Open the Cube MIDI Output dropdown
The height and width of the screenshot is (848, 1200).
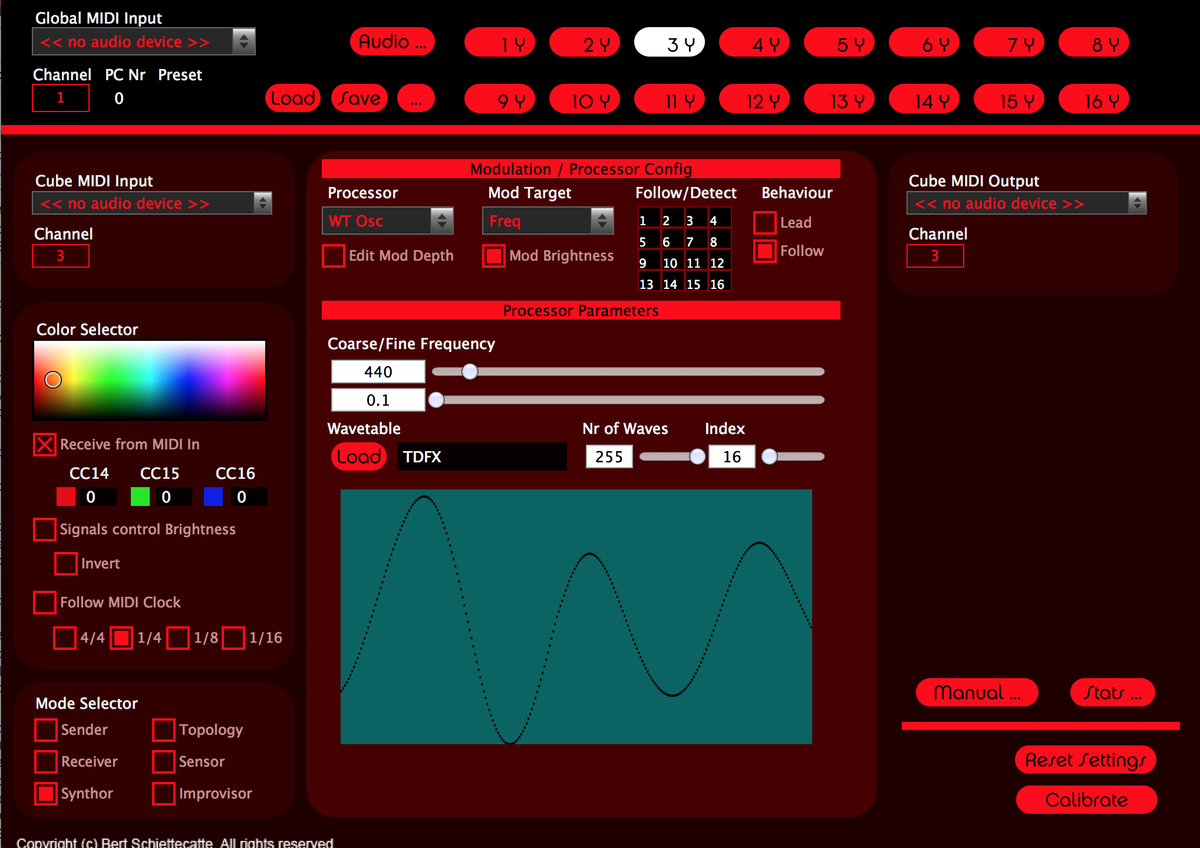[1027, 203]
